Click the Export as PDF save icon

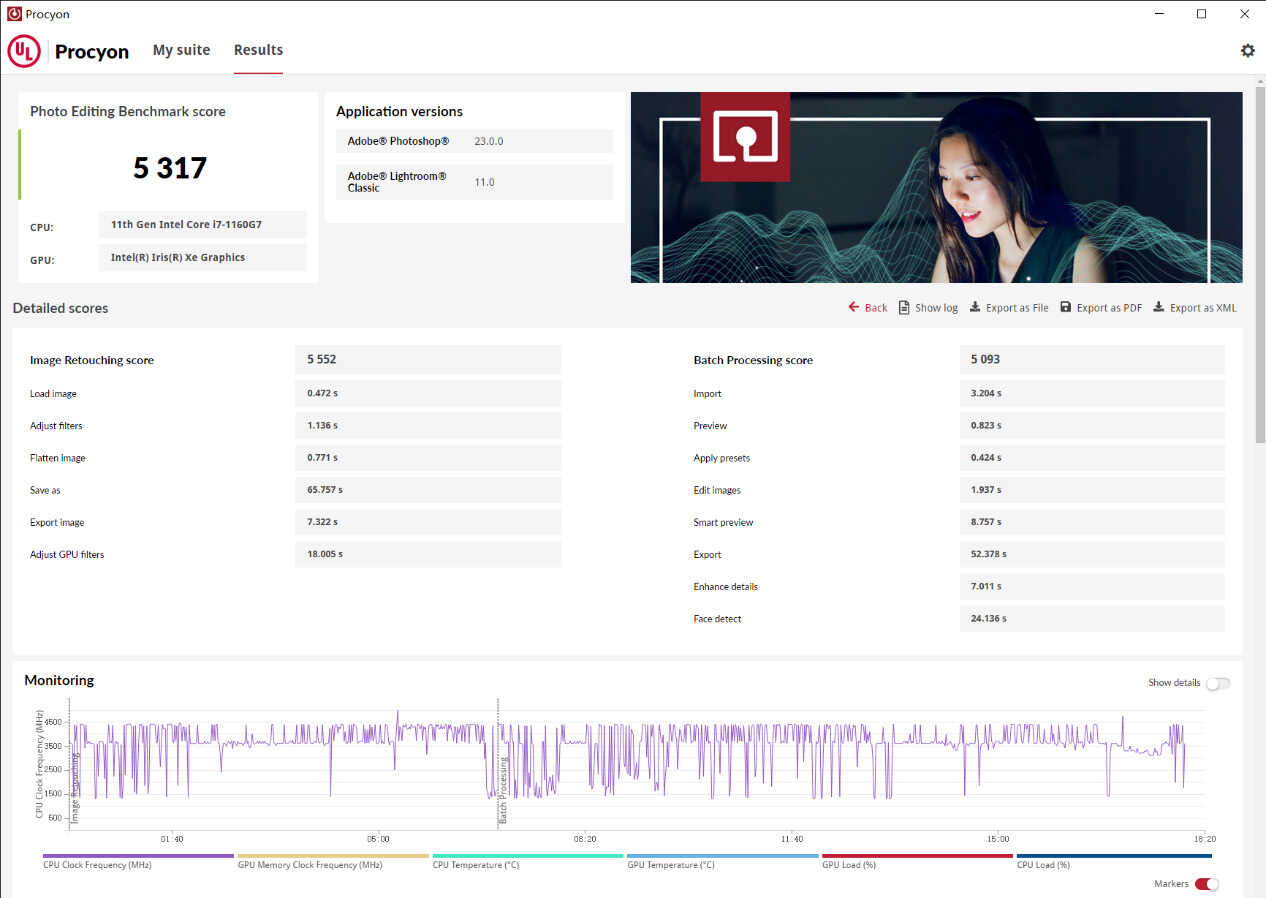[x=1066, y=307]
